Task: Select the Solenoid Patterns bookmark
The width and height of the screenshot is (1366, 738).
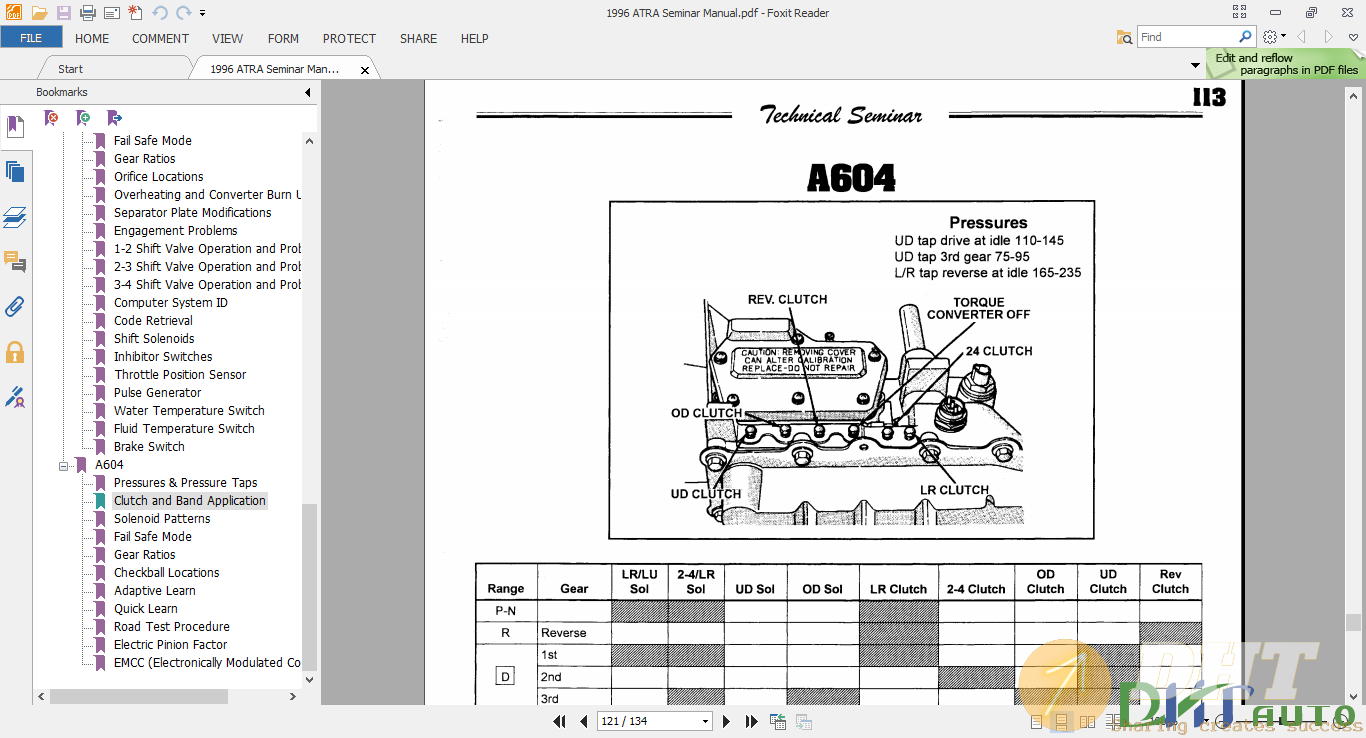Action: 162,519
